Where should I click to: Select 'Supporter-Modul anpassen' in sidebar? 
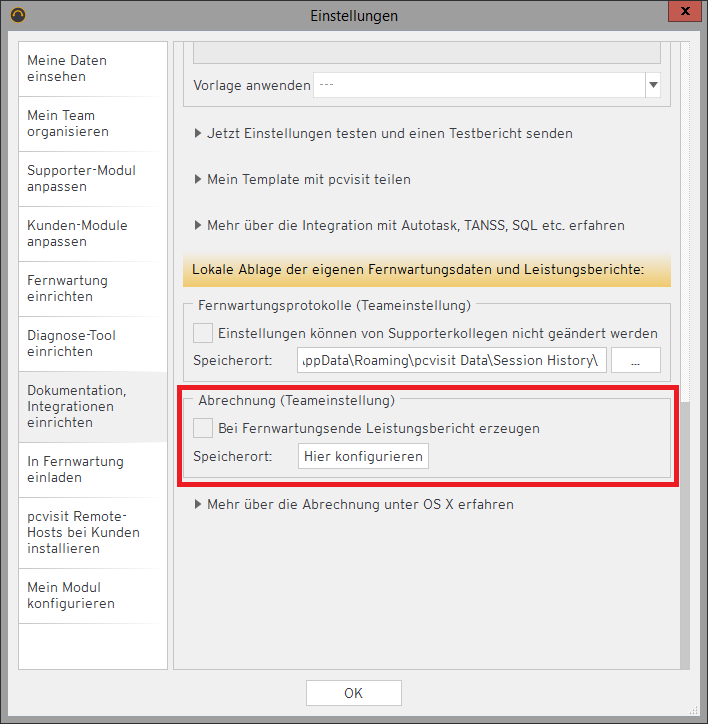(92, 179)
